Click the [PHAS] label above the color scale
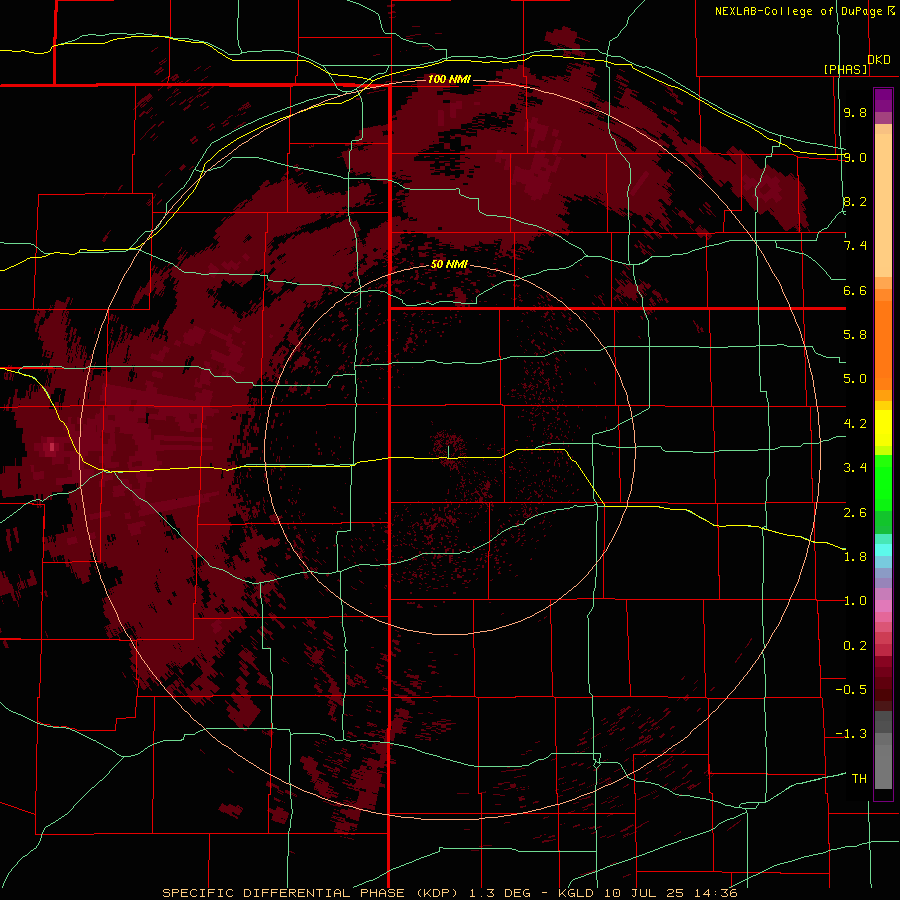 pyautogui.click(x=845, y=70)
